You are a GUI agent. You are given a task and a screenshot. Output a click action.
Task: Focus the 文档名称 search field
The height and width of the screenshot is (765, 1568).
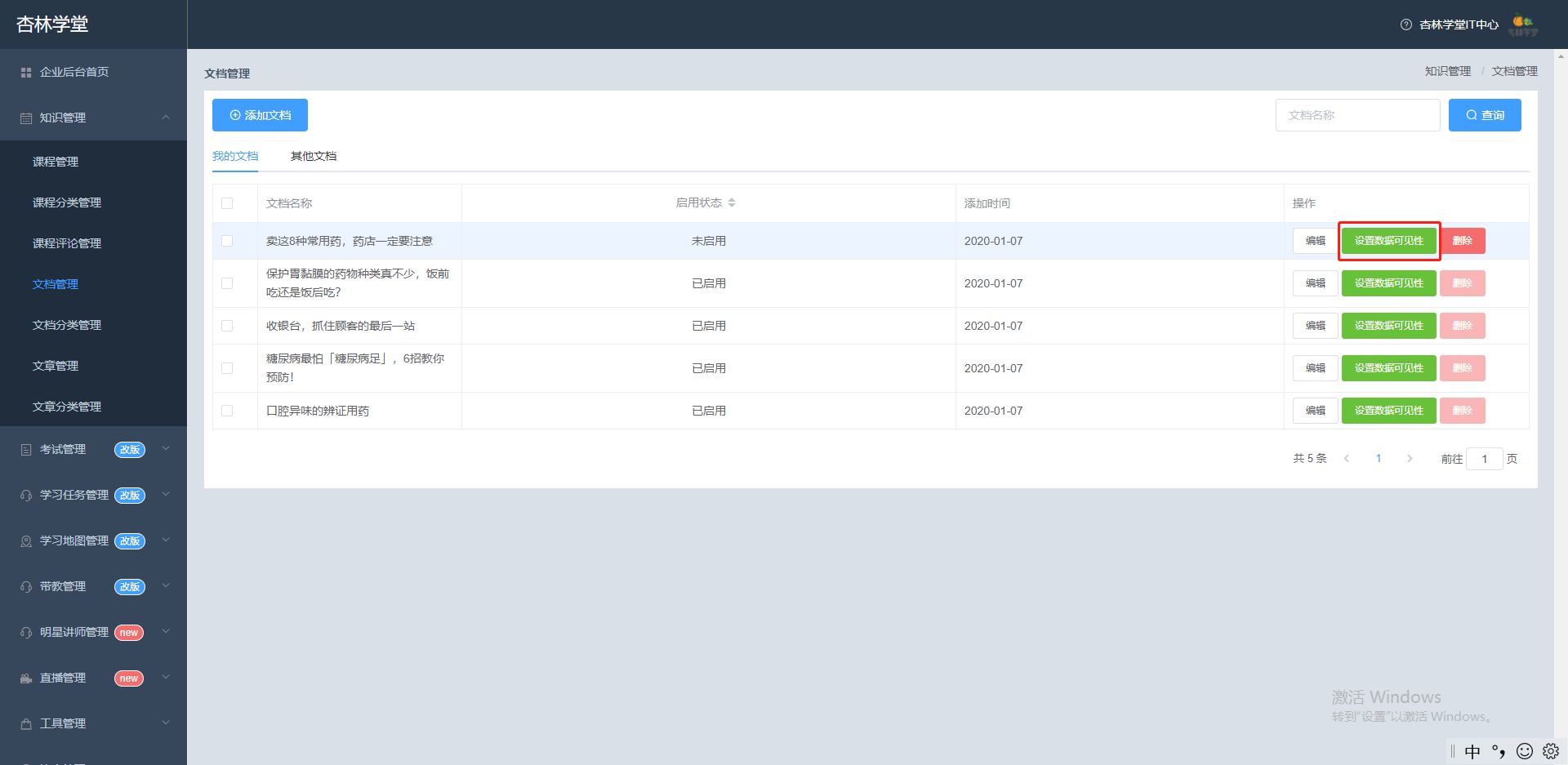tap(1357, 115)
